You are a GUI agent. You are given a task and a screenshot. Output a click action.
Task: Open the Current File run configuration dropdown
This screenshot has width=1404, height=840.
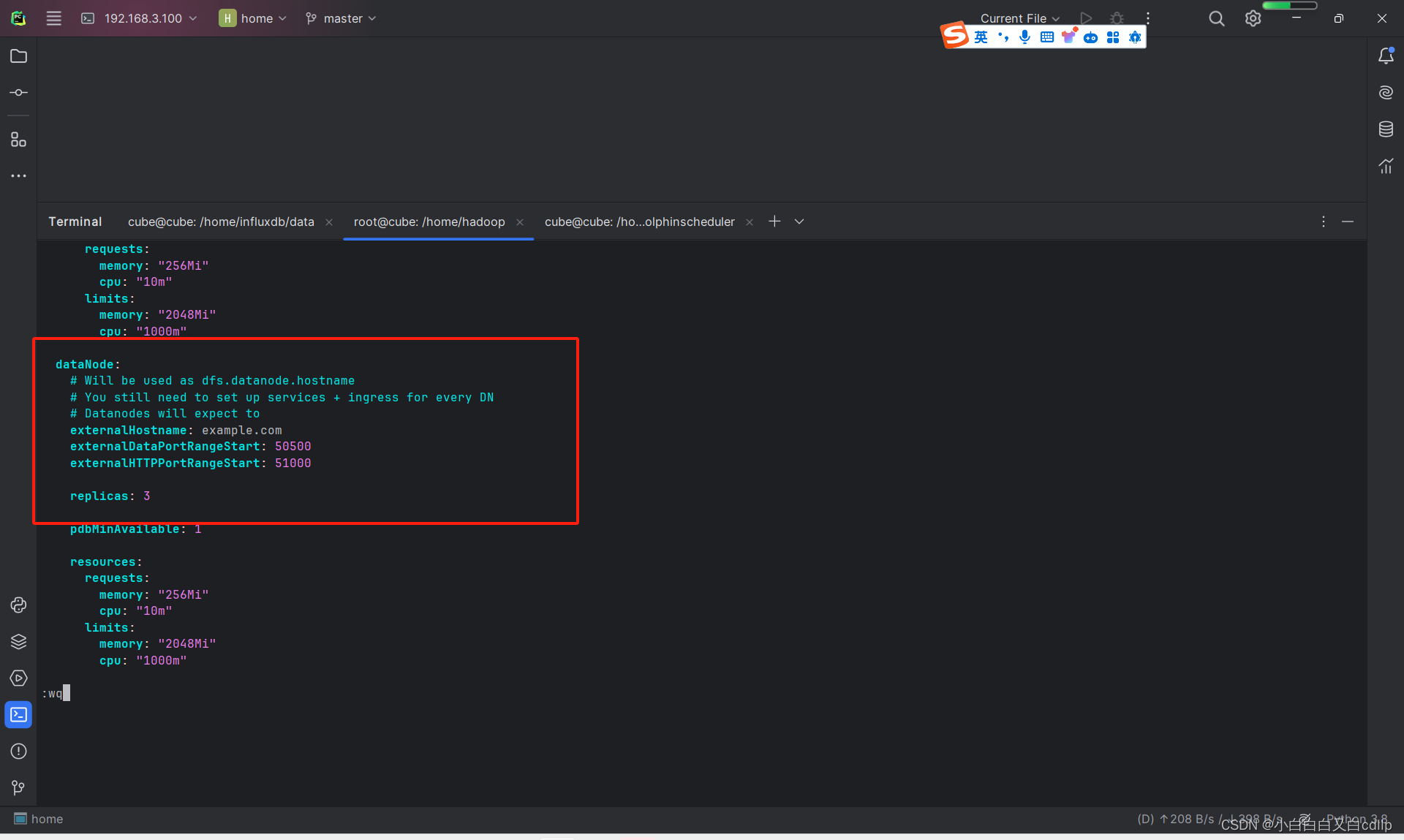coord(1019,18)
